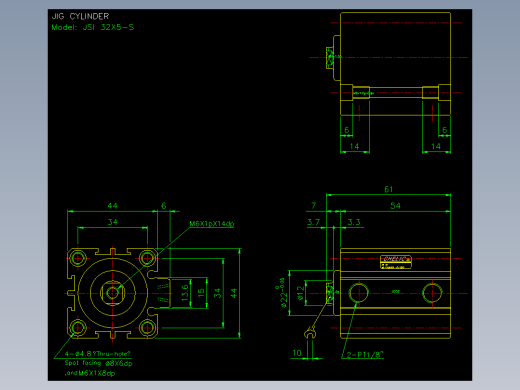
Task: Select the 13.6 vertical dimension
Action: tap(185, 293)
